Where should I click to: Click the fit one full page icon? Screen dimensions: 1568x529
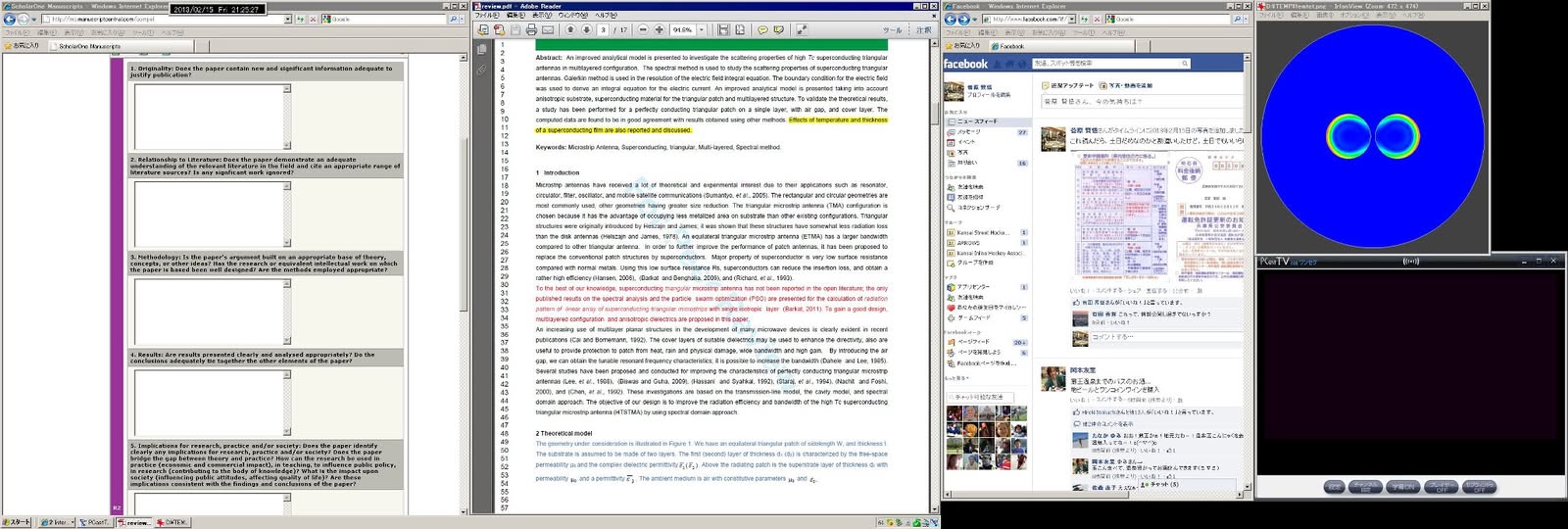[740, 30]
